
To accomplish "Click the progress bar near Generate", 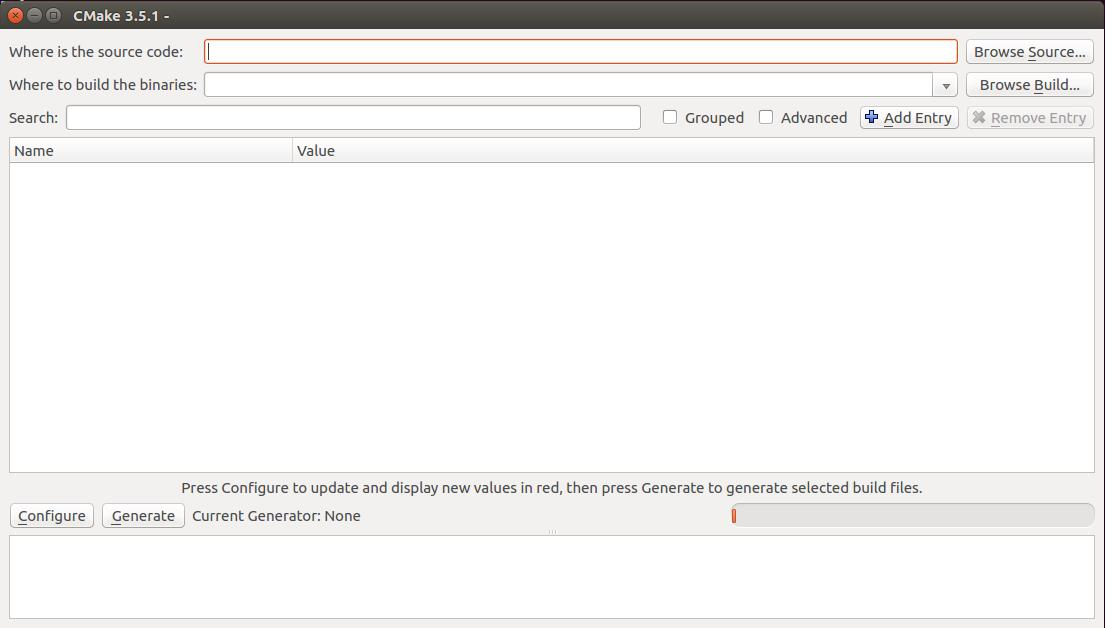I will coord(910,515).
